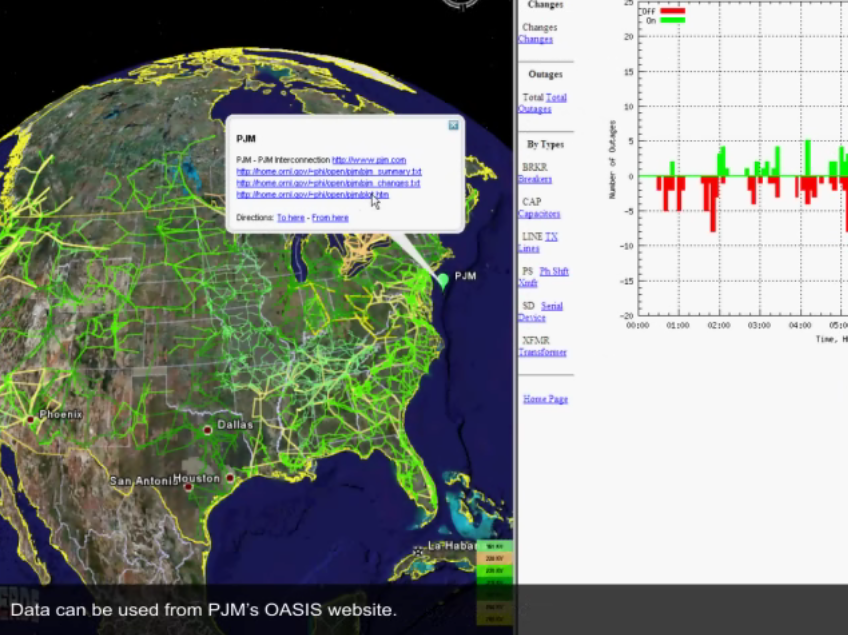
Task: Click the Dallas city marker dot
Action: (x=208, y=430)
